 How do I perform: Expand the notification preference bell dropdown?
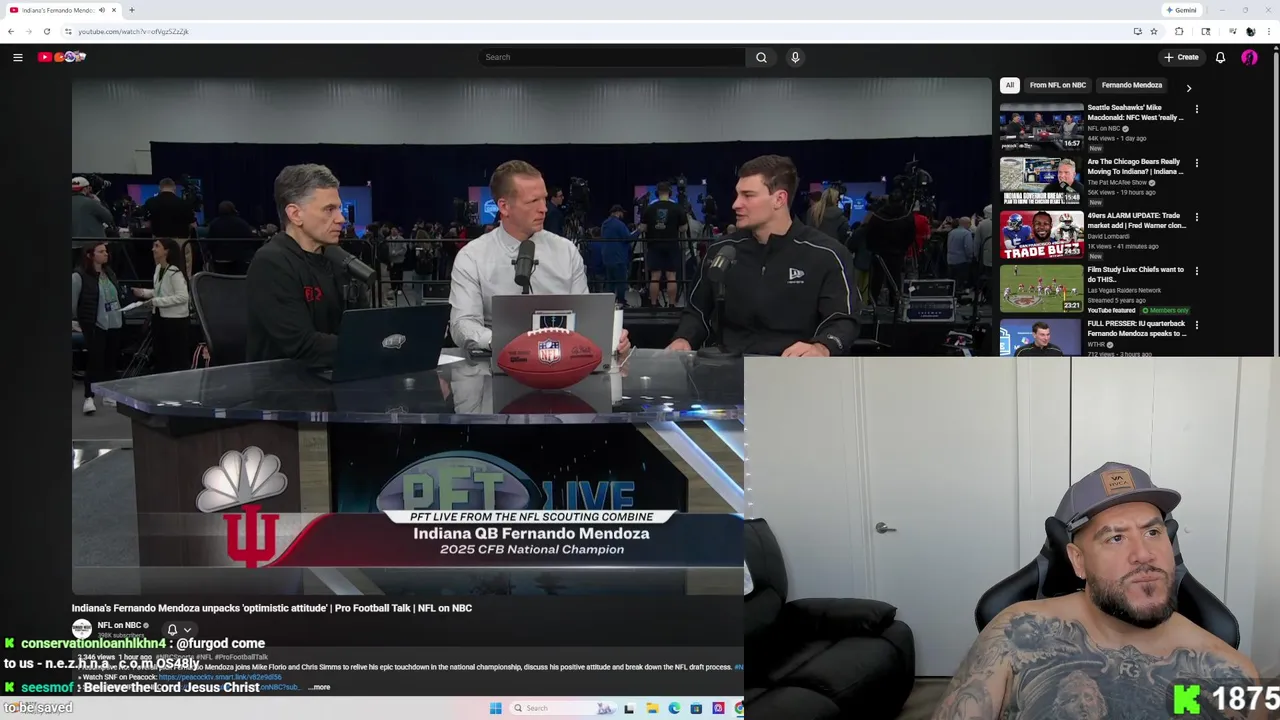(179, 630)
